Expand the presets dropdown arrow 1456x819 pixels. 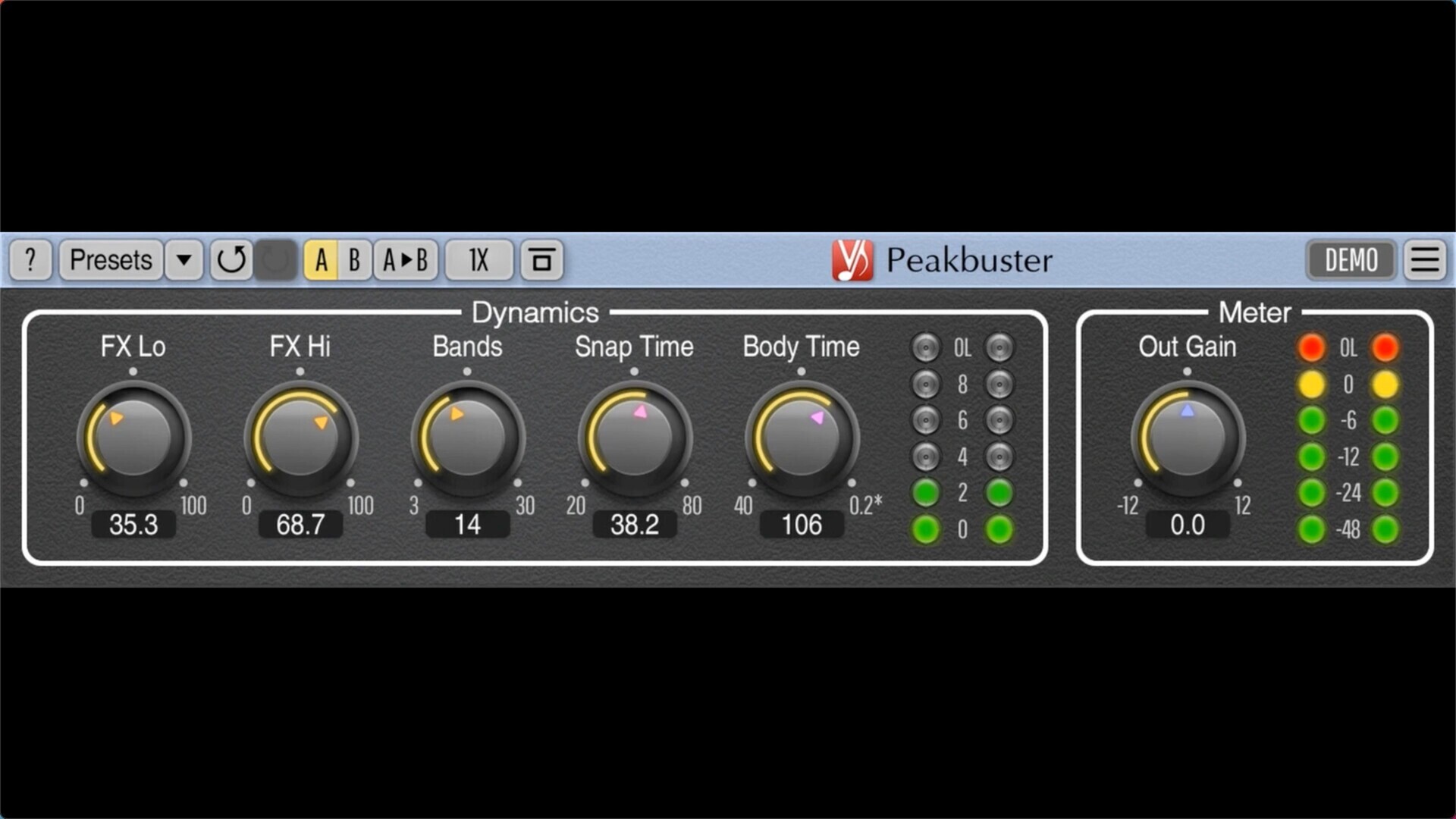click(184, 260)
